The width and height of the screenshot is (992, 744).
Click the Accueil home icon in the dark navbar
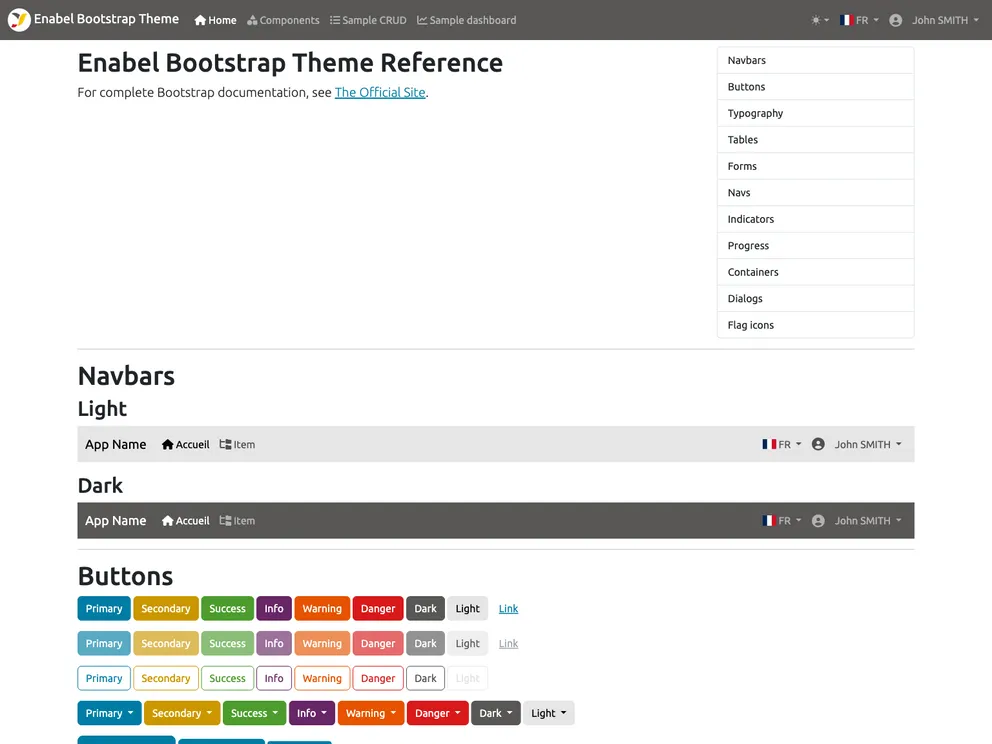[x=168, y=521]
